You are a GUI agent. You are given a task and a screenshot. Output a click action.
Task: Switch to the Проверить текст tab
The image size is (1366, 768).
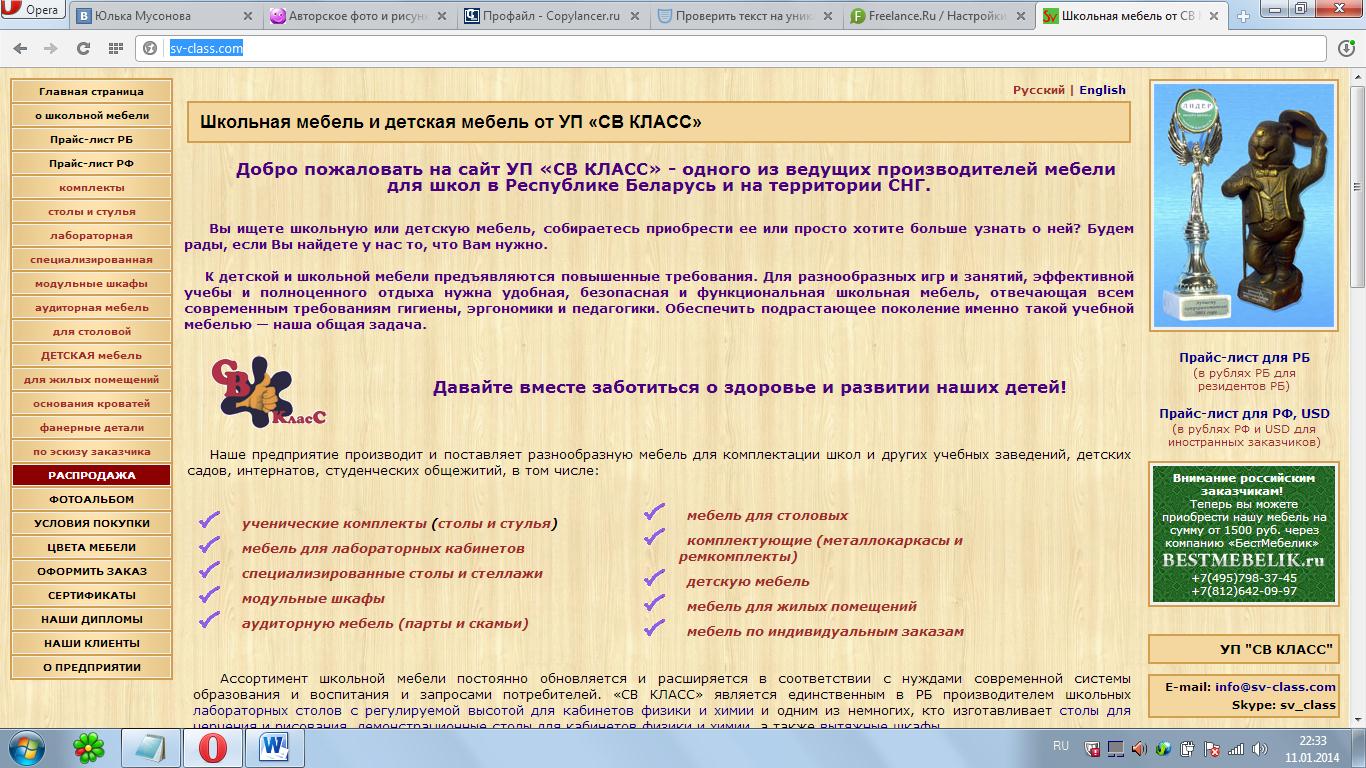coord(745,16)
